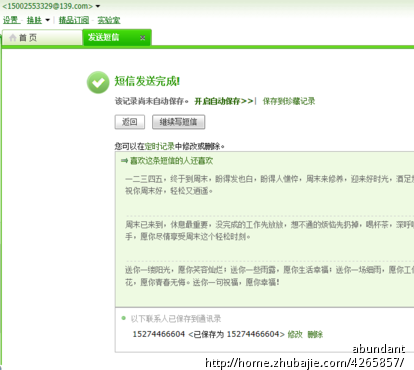
Task: Click the 以下联系人已保存到通讯录 text
Action: click(x=176, y=319)
